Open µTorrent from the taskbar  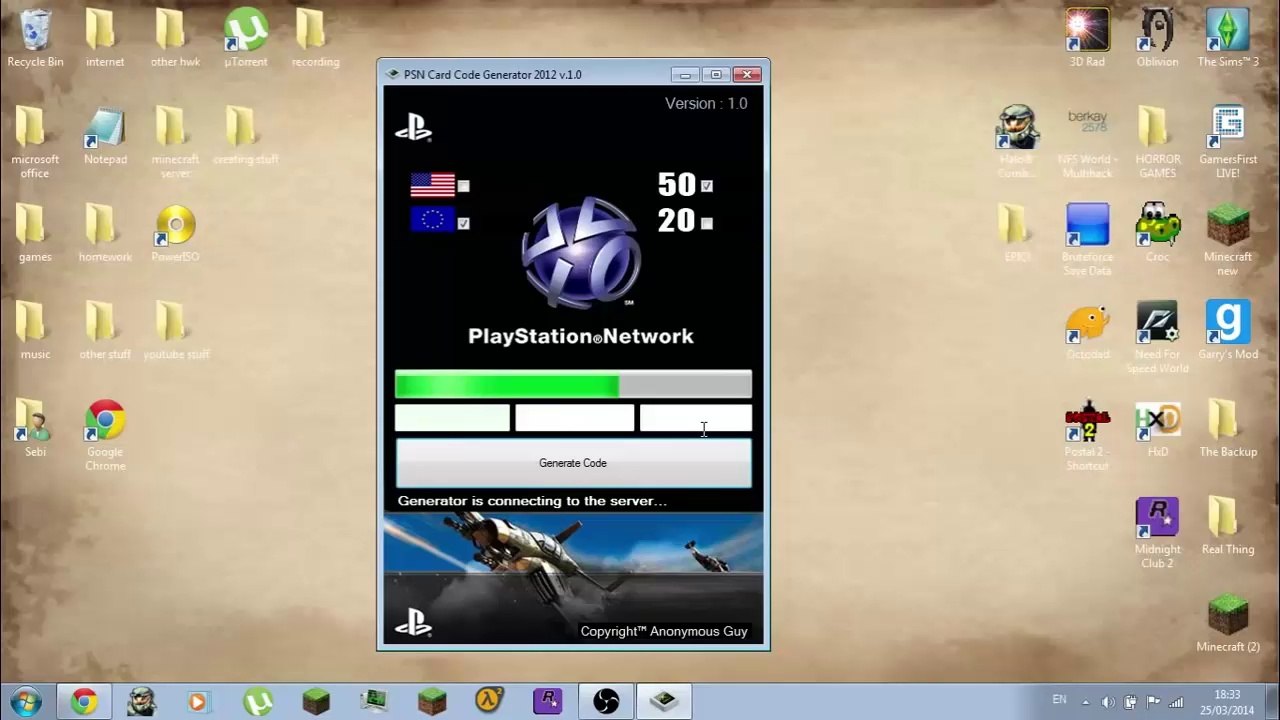point(258,701)
